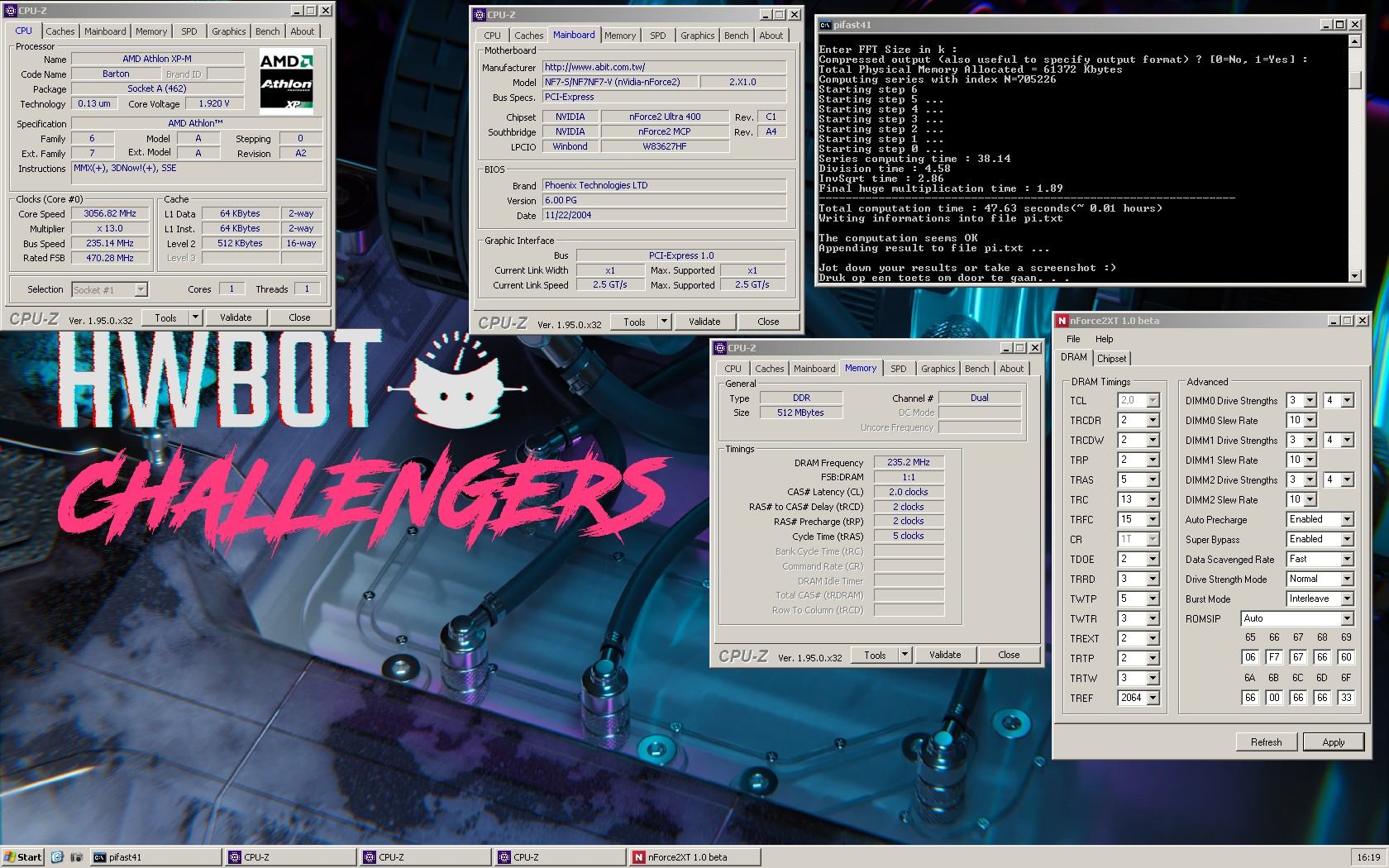Click ROMSIP register 6F field showing 33
1389x868 pixels.
[1346, 698]
